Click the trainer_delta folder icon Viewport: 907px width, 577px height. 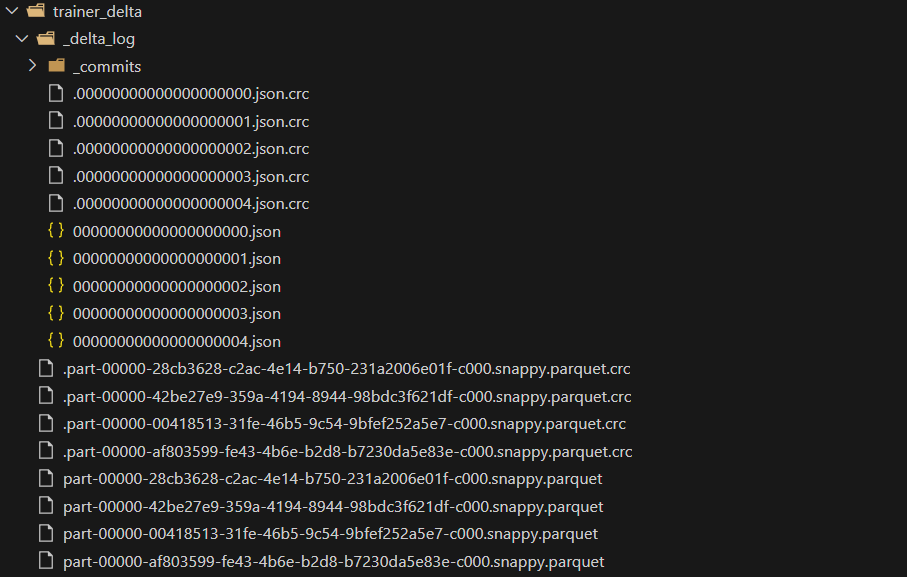click(36, 10)
